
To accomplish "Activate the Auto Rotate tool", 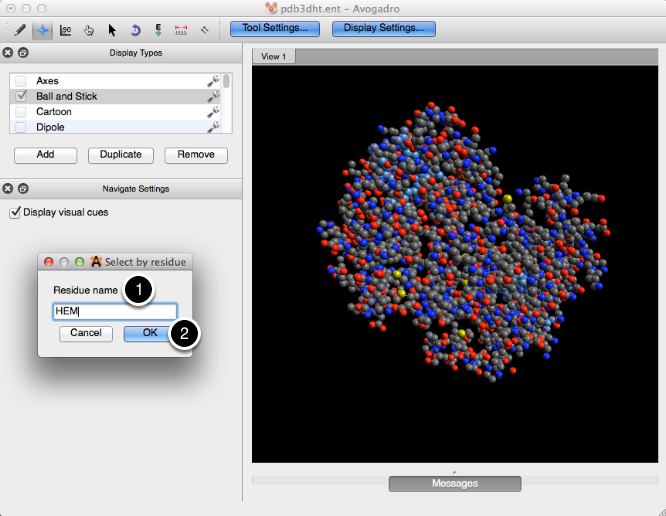I will 135,30.
